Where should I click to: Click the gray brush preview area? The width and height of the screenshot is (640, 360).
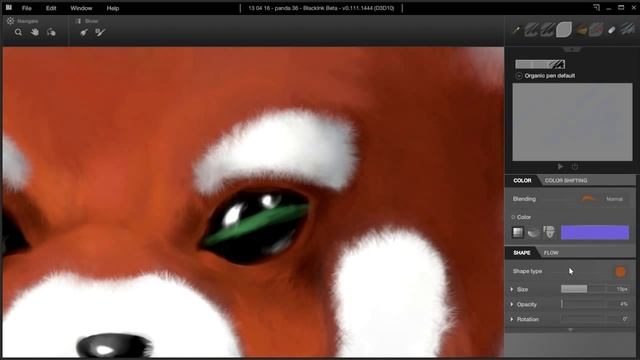click(x=572, y=122)
